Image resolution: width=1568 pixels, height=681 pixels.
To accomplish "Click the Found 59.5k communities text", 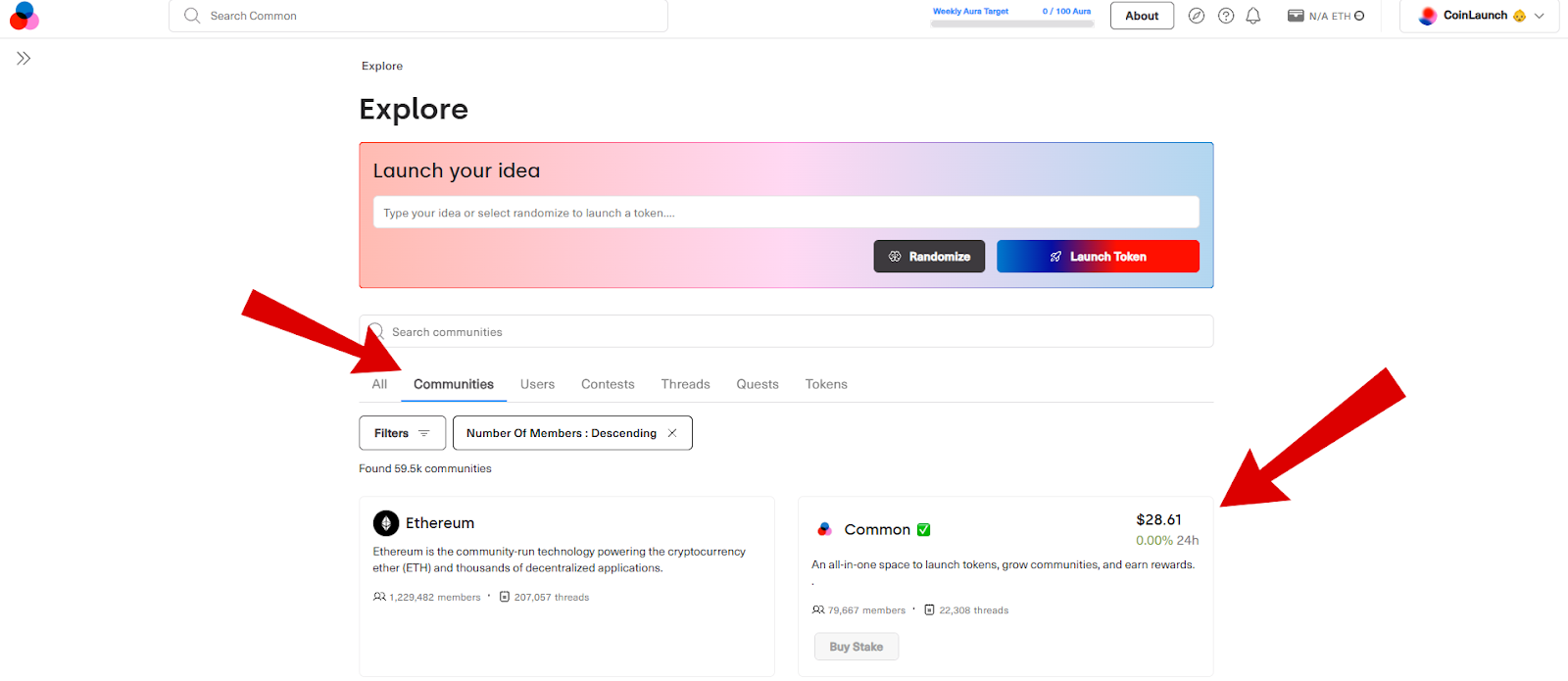I will [x=425, y=468].
